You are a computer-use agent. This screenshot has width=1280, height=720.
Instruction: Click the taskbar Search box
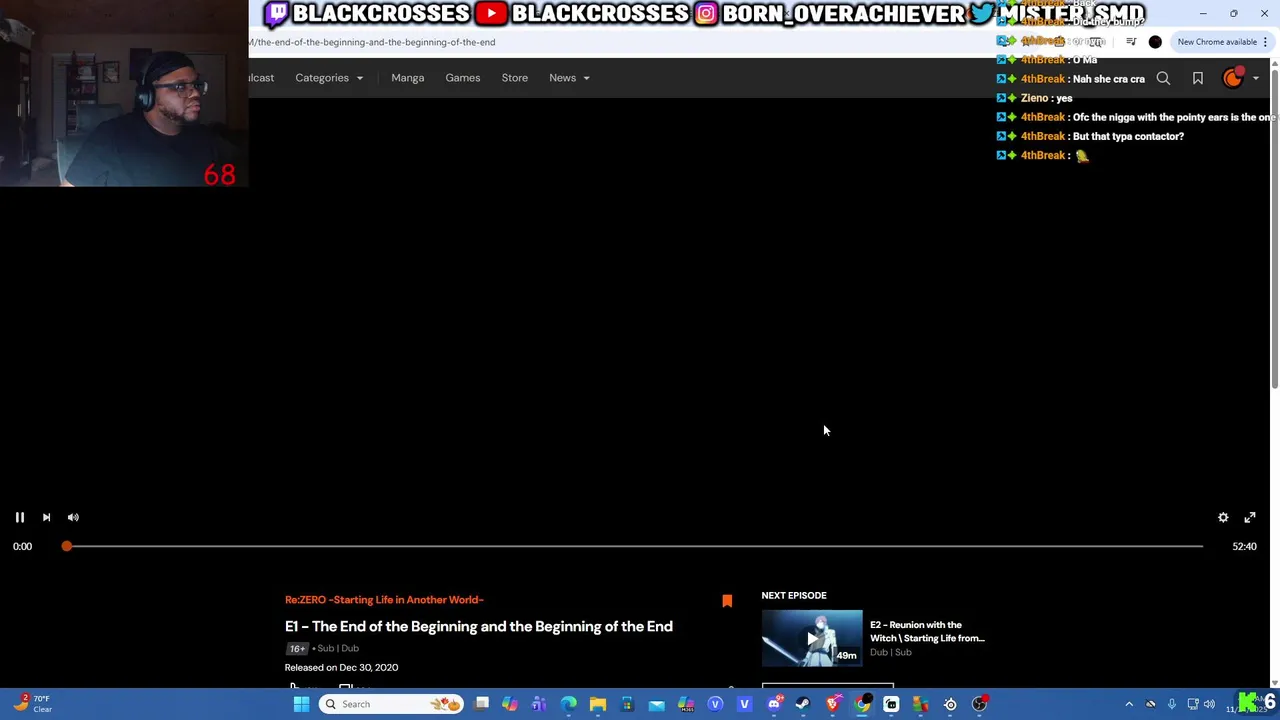pyautogui.click(x=392, y=704)
